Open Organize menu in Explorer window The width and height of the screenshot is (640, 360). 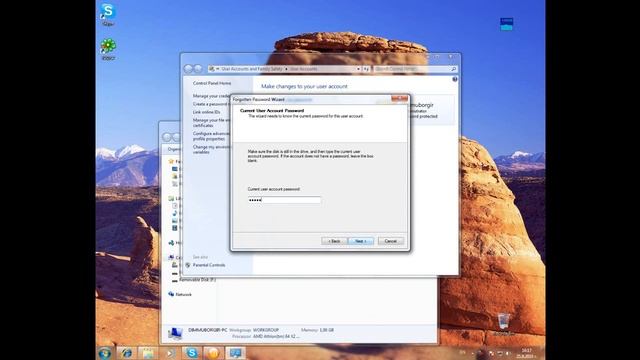point(173,149)
